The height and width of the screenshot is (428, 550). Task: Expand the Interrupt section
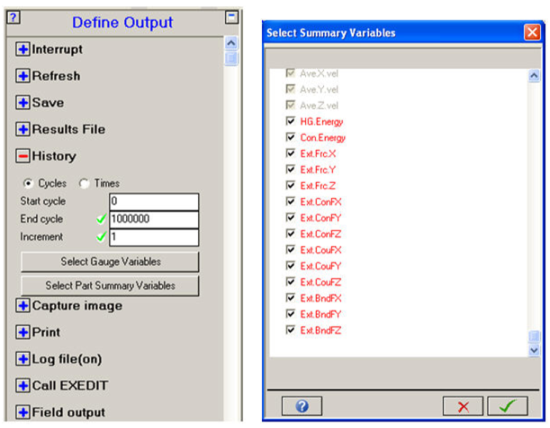click(23, 49)
